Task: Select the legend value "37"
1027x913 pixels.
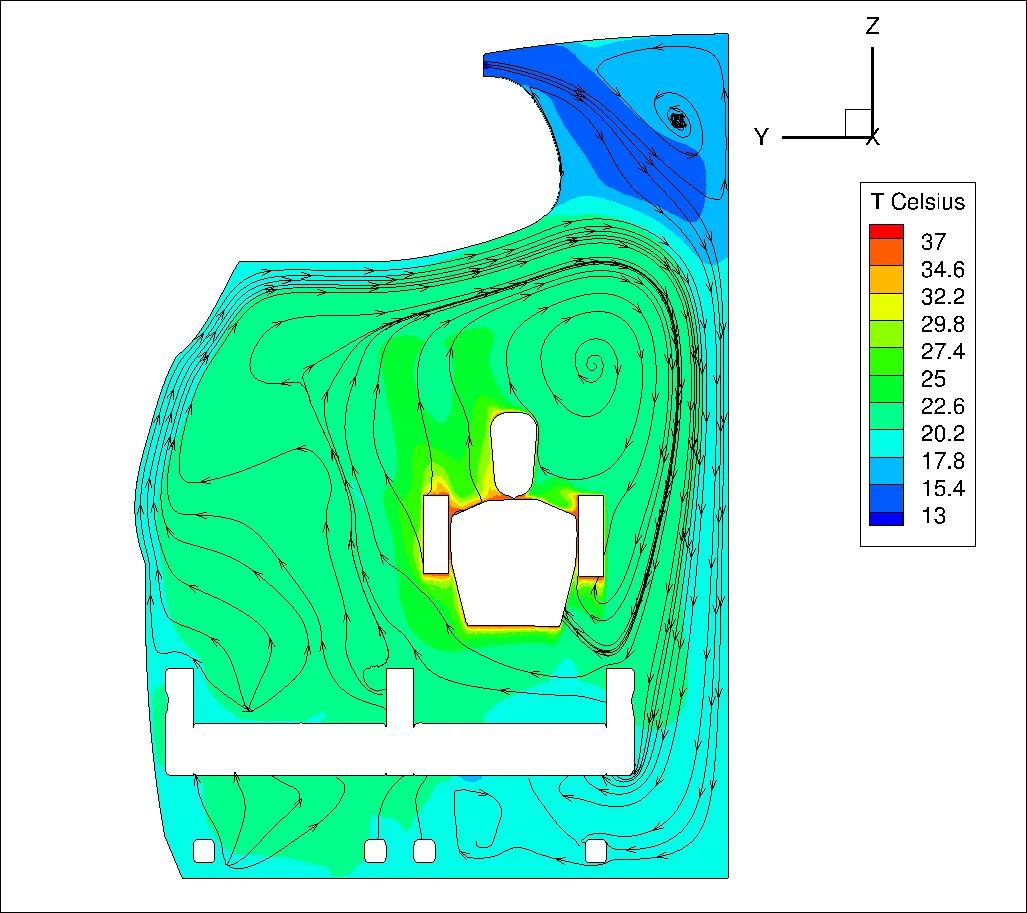Action: 933,242
